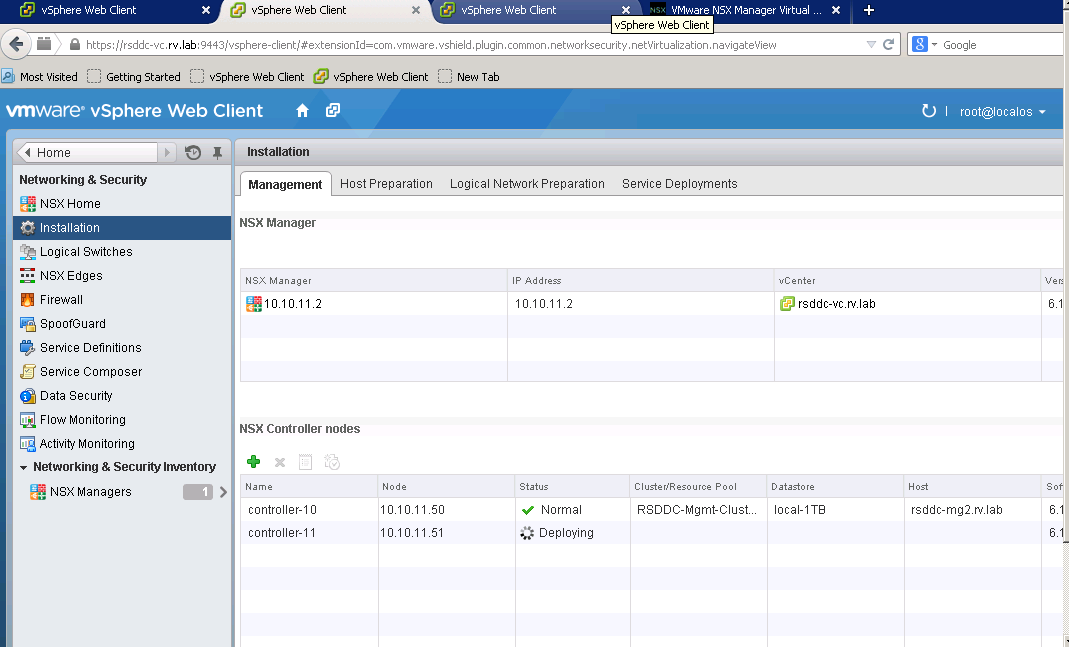The height and width of the screenshot is (647, 1069).
Task: Click the green plus add controller icon
Action: pyautogui.click(x=254, y=462)
